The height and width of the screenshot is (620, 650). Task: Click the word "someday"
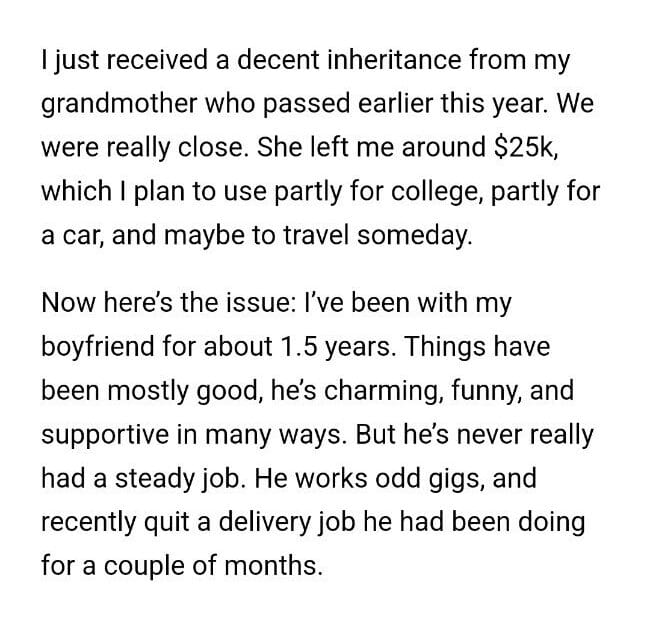coord(434,233)
